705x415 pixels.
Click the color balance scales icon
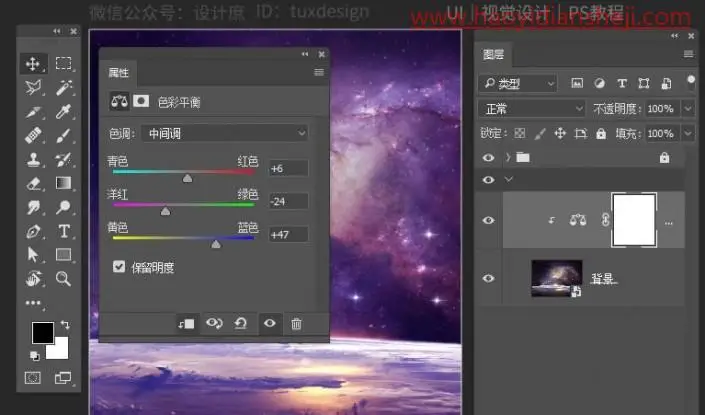click(x=119, y=101)
